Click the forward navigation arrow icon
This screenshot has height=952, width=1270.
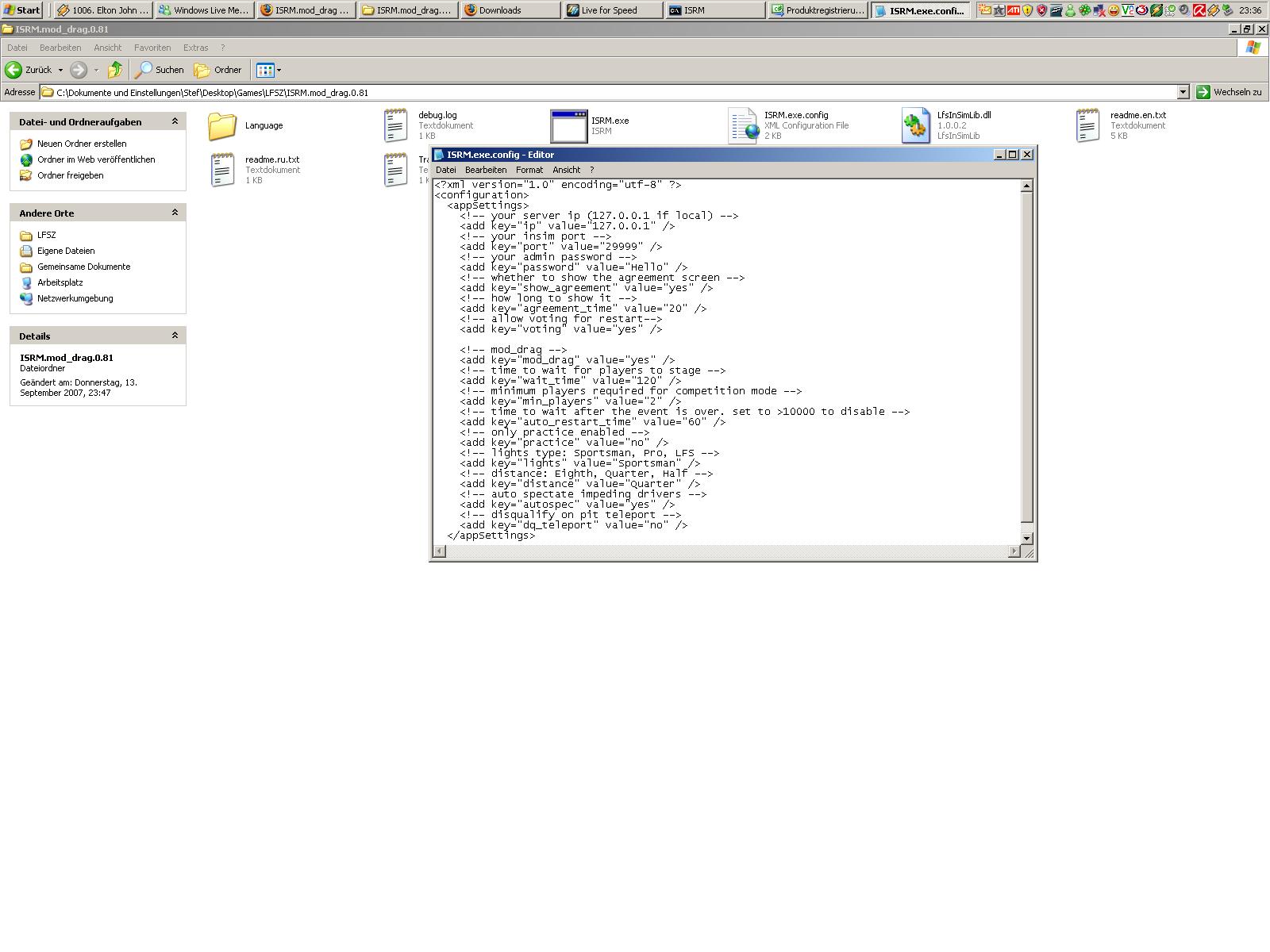pos(78,70)
